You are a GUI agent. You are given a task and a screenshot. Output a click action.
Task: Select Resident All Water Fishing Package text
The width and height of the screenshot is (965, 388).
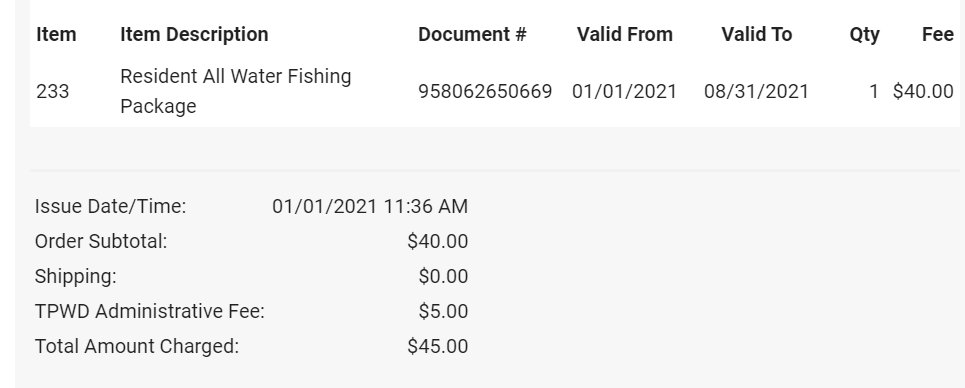click(x=236, y=91)
